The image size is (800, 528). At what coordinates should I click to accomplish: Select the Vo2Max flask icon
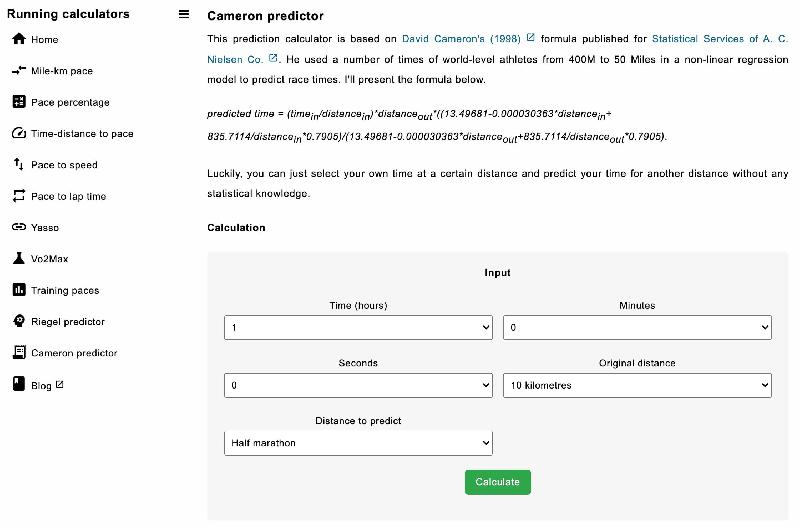[19, 258]
